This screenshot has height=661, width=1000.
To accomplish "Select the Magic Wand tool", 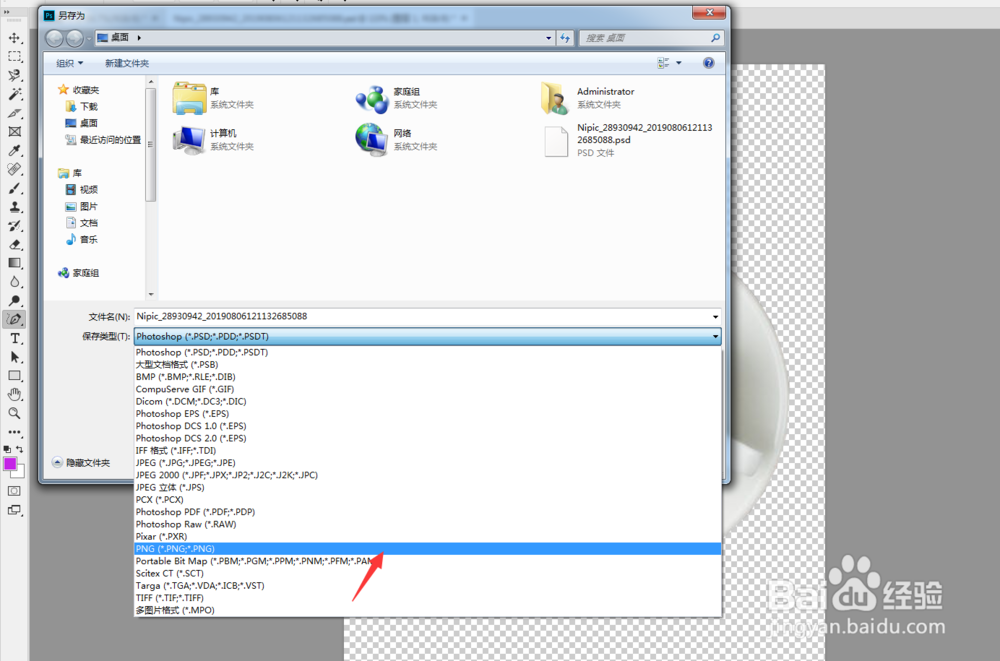I will point(14,94).
